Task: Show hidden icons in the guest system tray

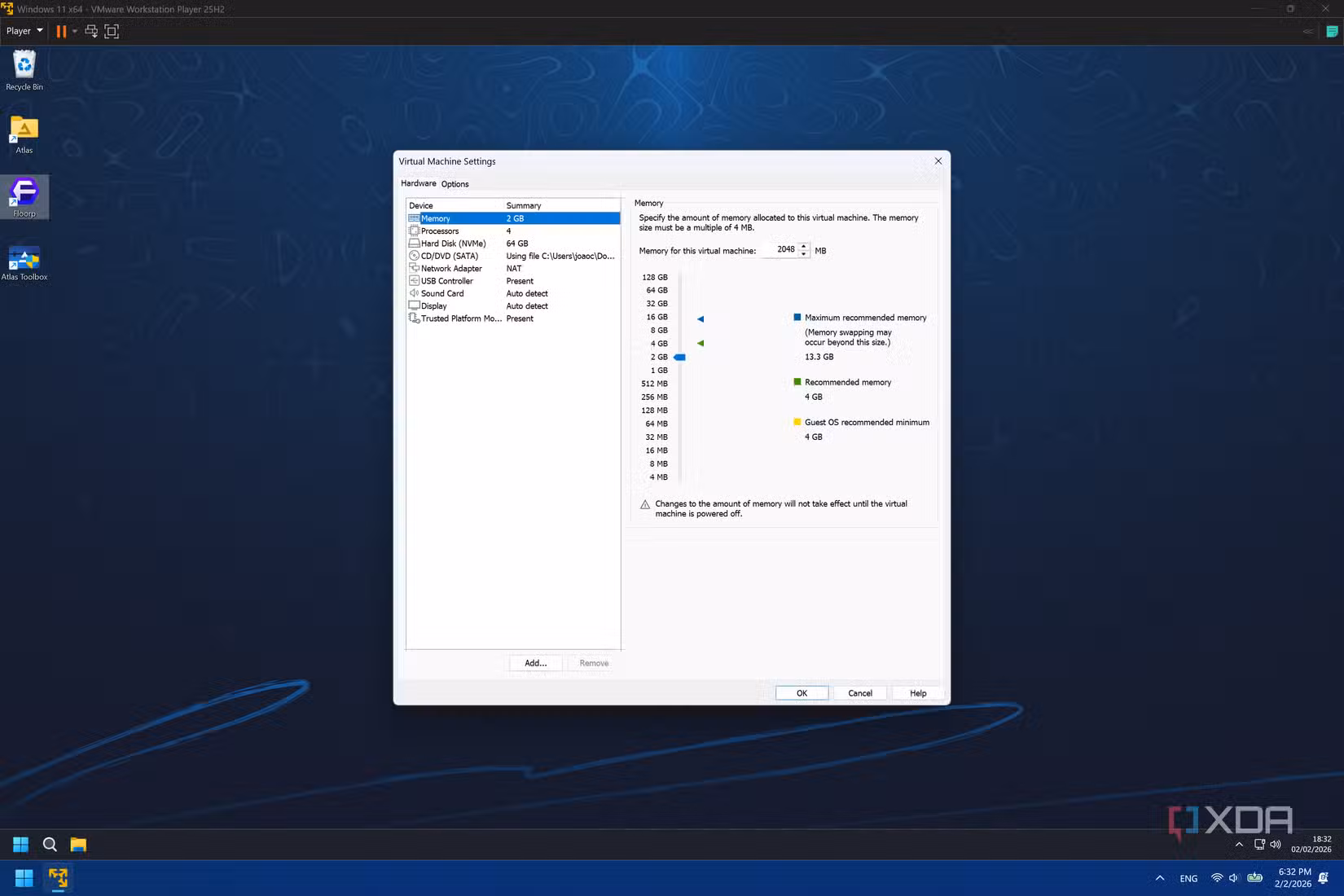Action: point(1240,845)
